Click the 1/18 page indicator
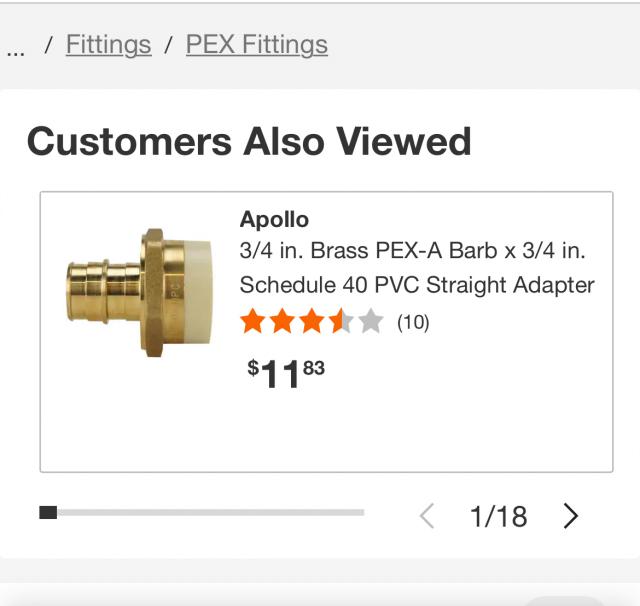The height and width of the screenshot is (606, 640). tap(498, 516)
